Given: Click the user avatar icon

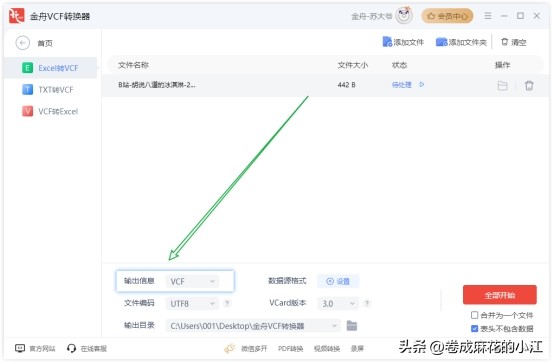Looking at the screenshot, I should point(404,16).
